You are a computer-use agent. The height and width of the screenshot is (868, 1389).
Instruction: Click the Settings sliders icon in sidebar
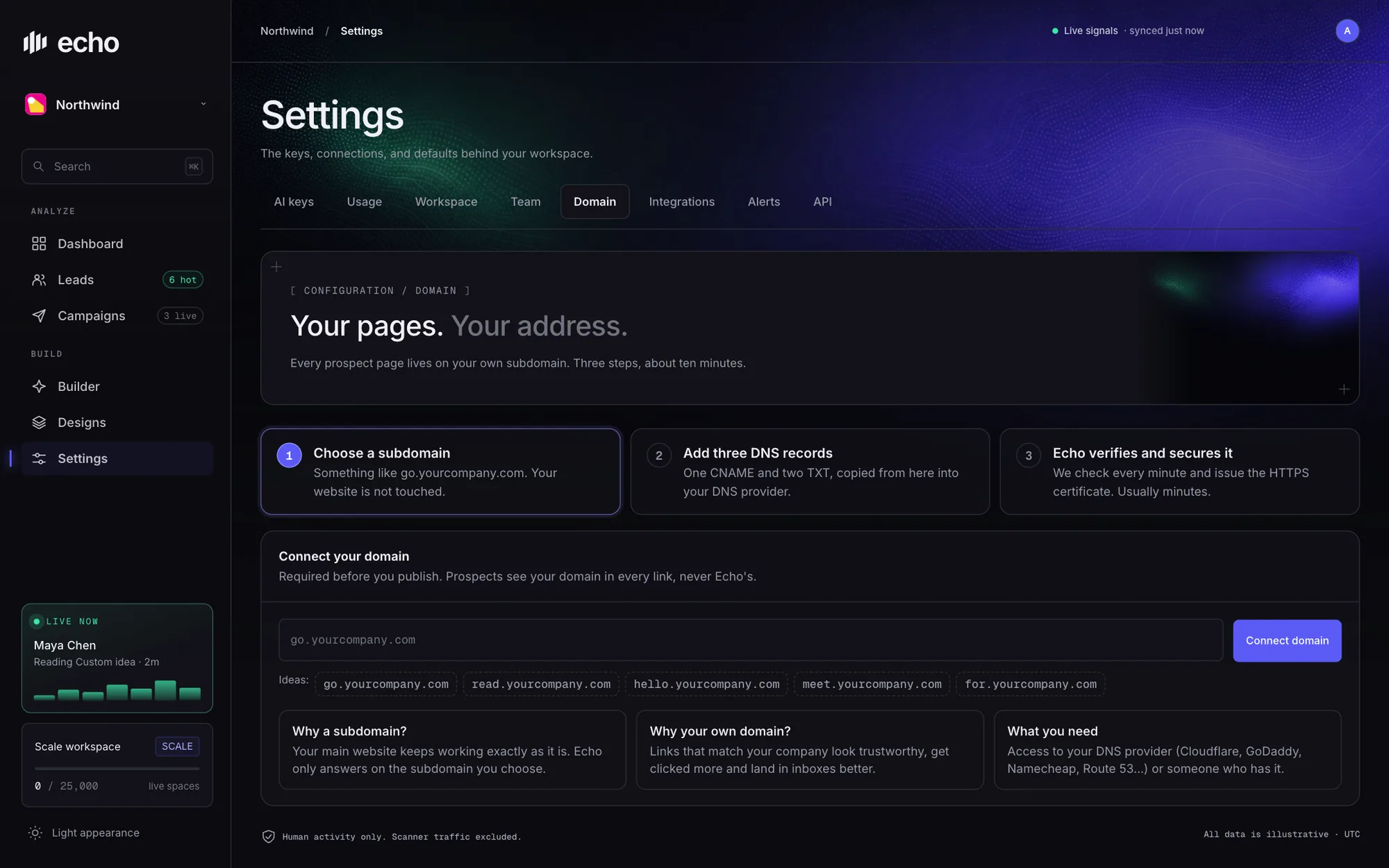click(x=39, y=458)
